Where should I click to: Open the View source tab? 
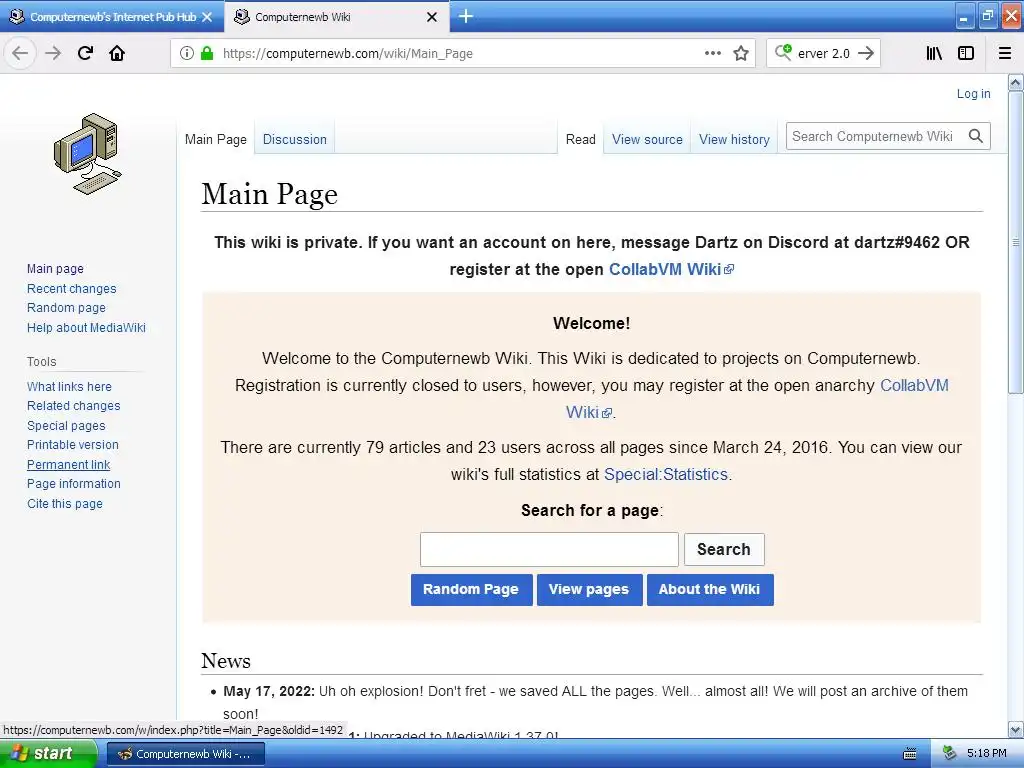647,139
